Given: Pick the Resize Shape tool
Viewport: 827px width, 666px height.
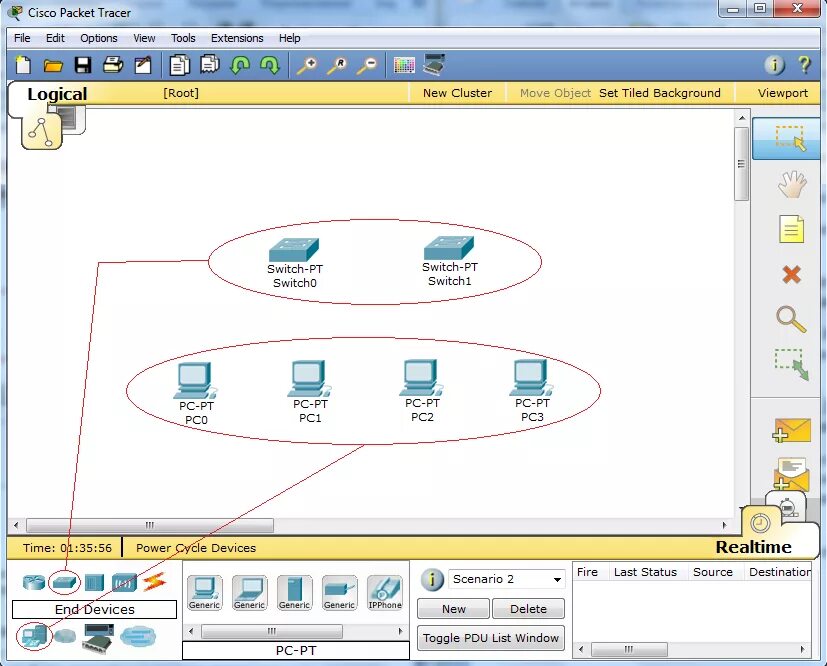Looking at the screenshot, I should click(792, 364).
